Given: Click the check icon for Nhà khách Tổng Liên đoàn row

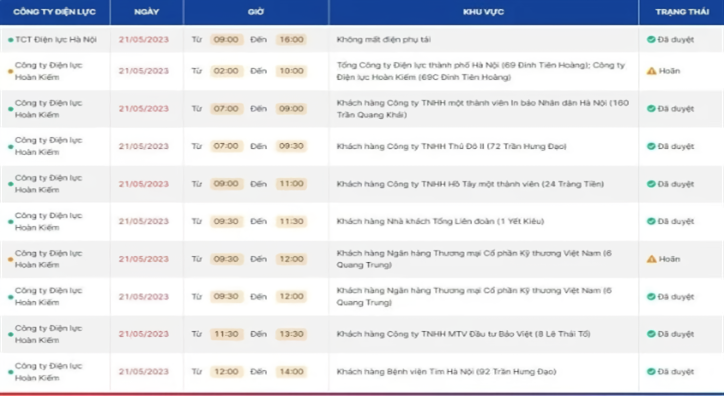Looking at the screenshot, I should (x=651, y=222).
